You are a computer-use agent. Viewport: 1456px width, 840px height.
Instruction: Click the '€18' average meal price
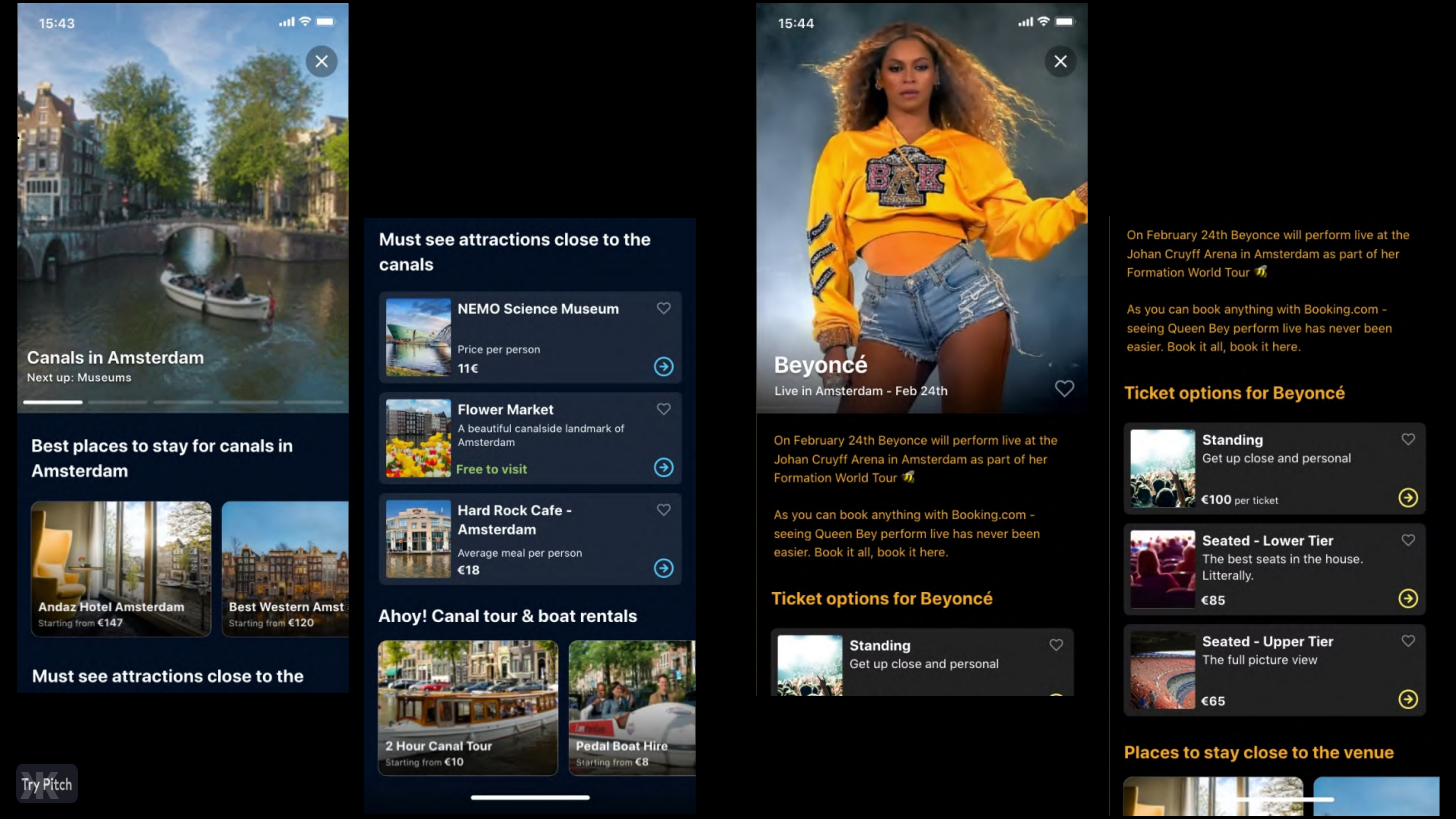tap(469, 570)
